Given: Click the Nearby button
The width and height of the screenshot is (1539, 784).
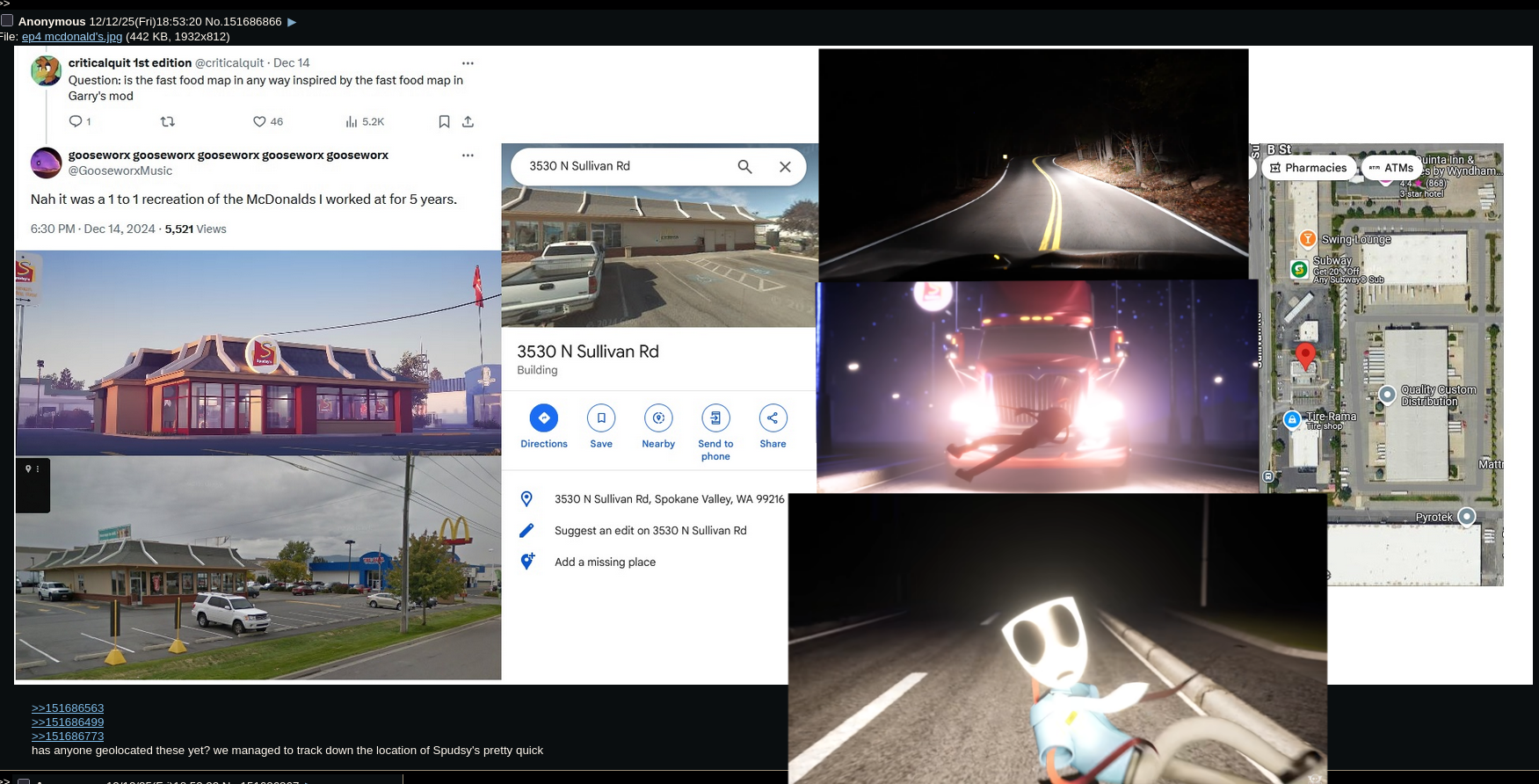Looking at the screenshot, I should 658,426.
